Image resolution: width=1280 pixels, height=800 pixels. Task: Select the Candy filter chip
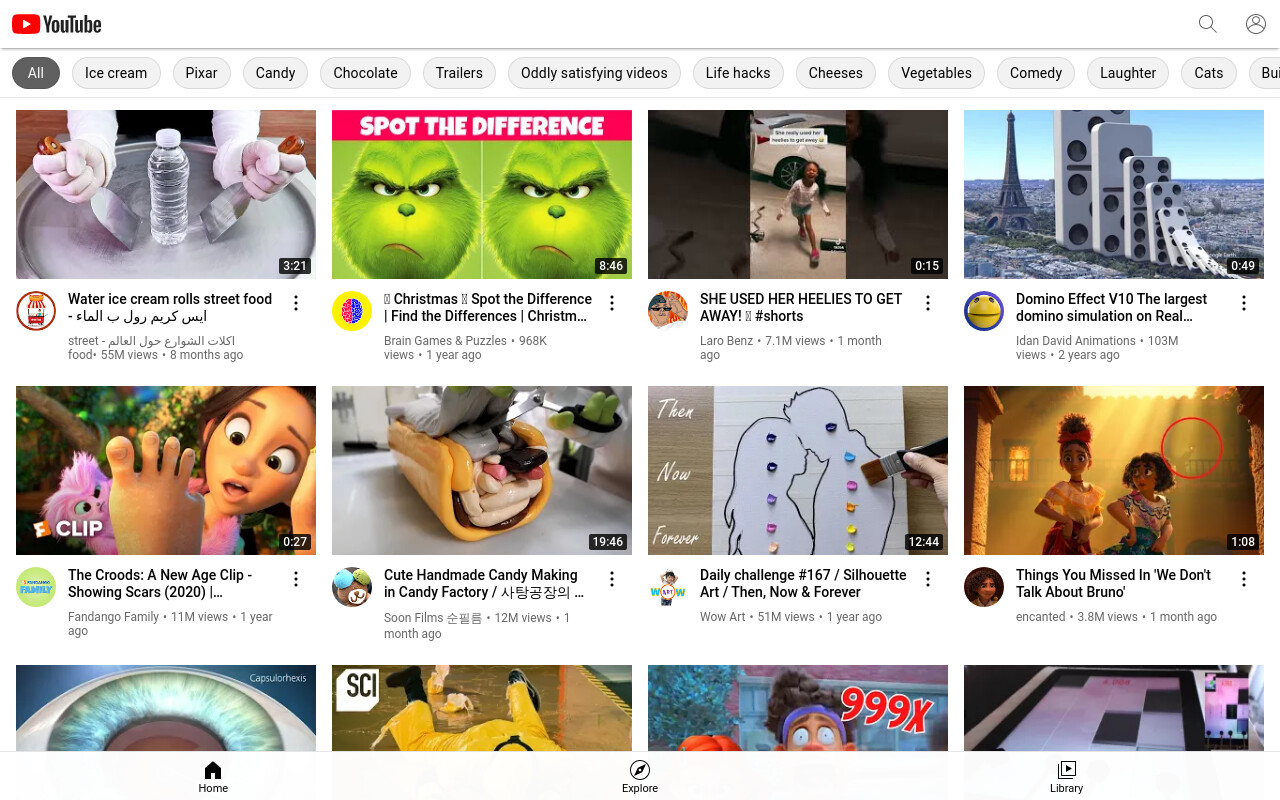pos(275,73)
